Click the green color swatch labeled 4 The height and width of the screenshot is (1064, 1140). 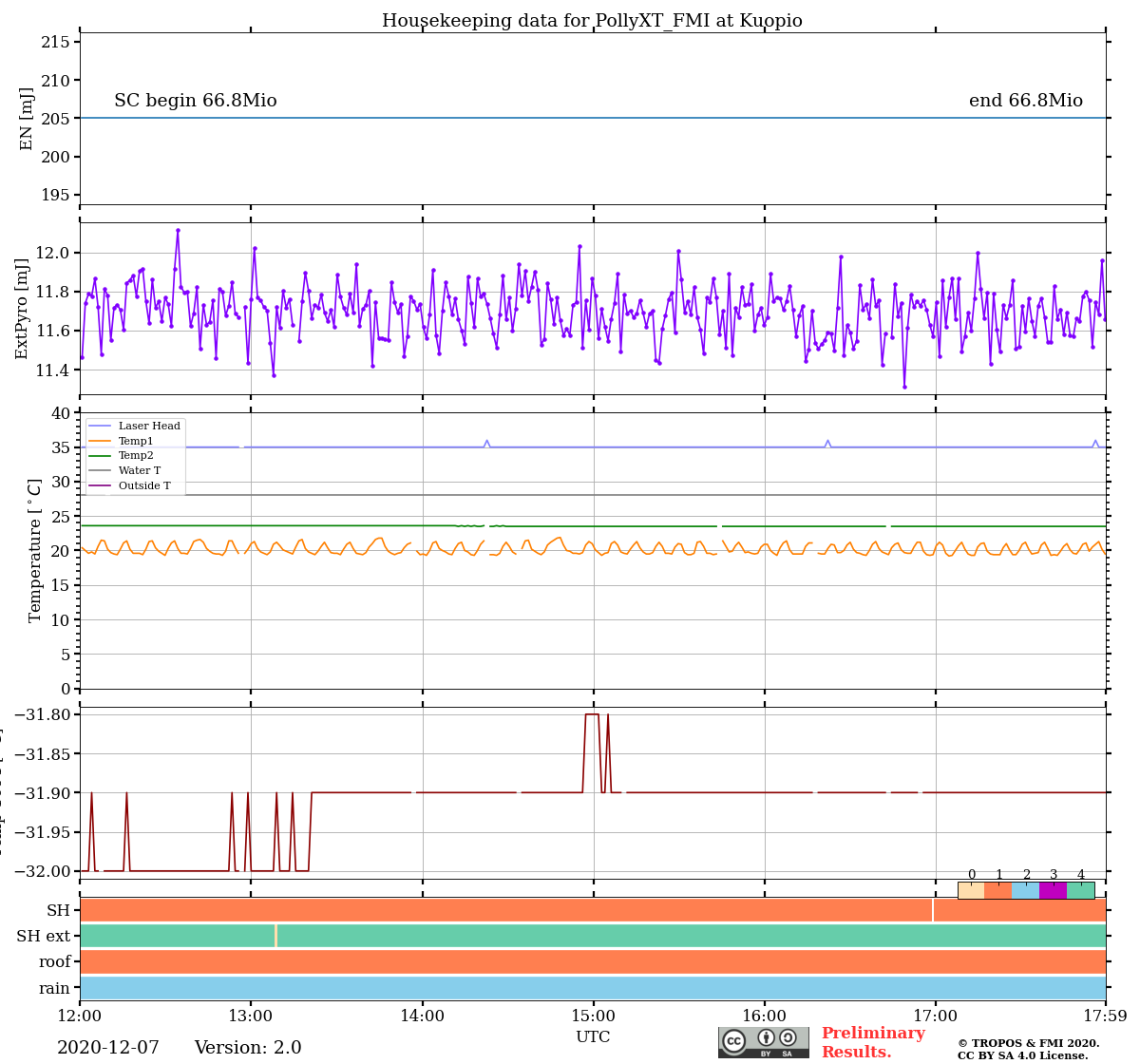1081,890
